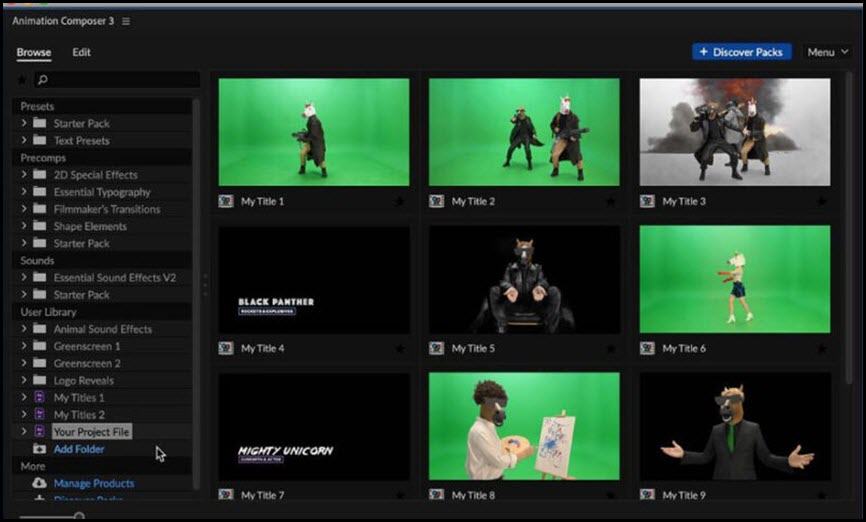Click the folder icon next to Shape Elements
The width and height of the screenshot is (866, 522).
tap(39, 225)
